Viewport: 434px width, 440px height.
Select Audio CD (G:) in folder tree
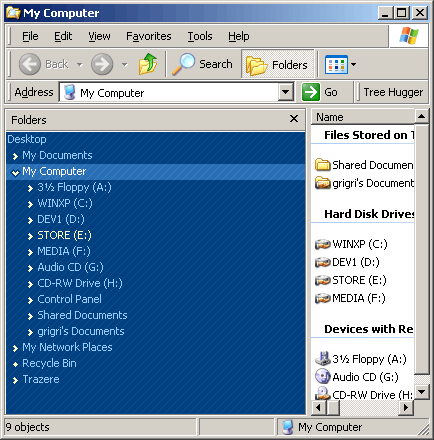pyautogui.click(x=70, y=267)
